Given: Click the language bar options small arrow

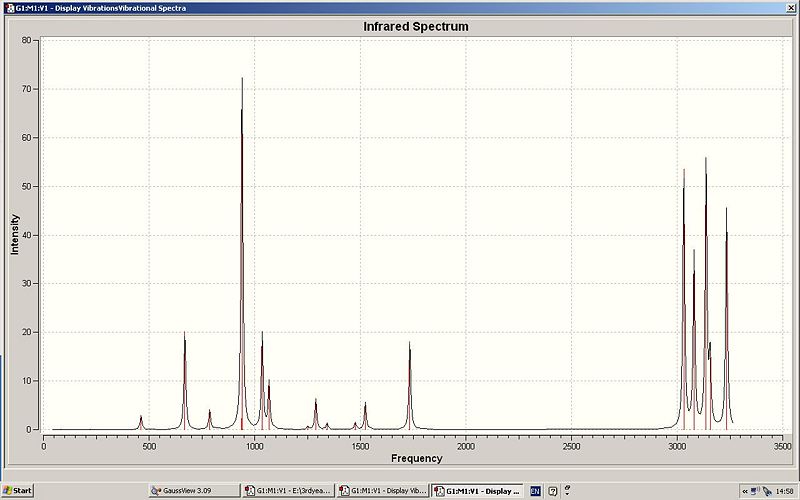Looking at the screenshot, I should pyautogui.click(x=567, y=494).
